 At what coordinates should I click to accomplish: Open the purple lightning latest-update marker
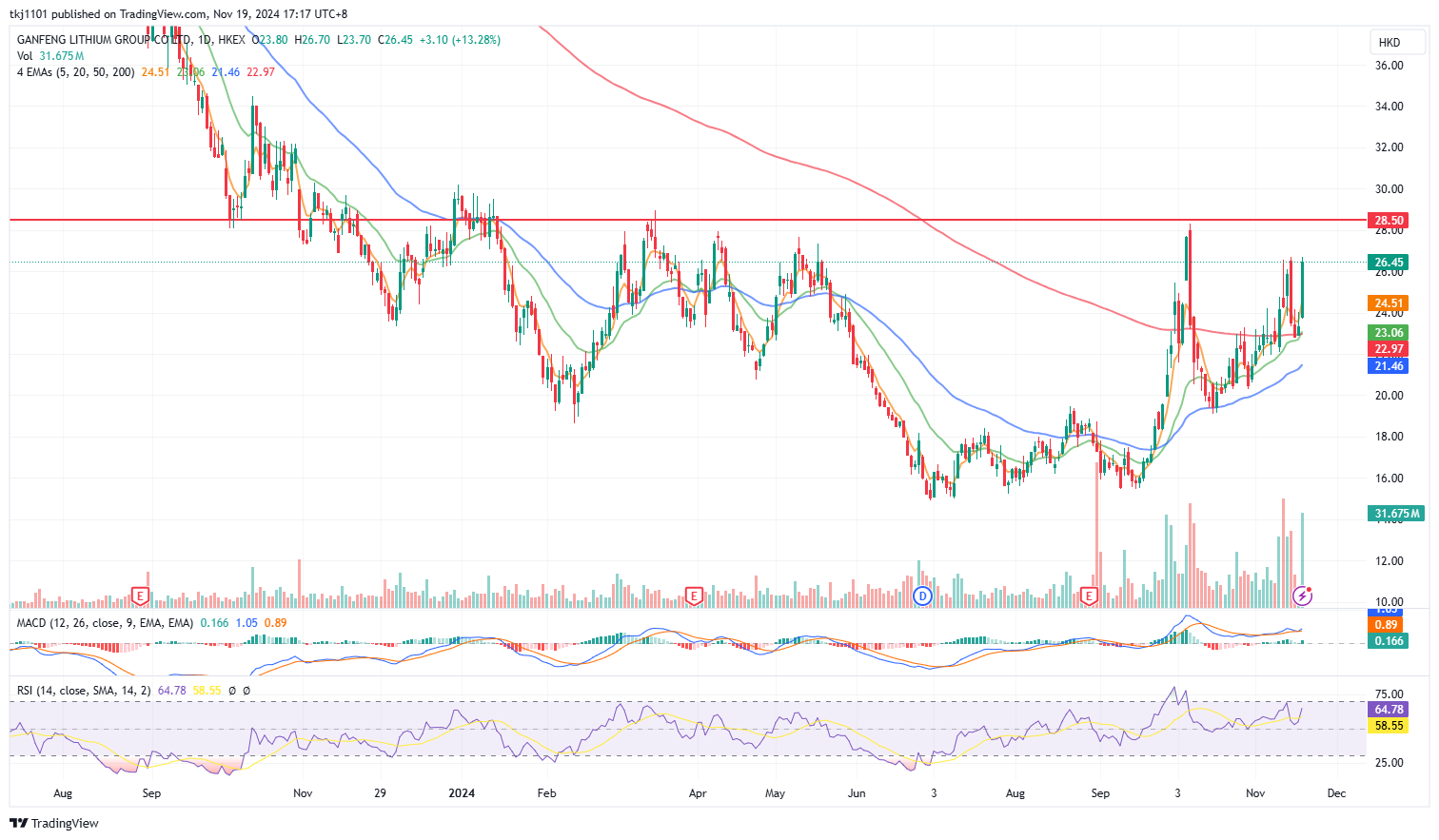point(1303,596)
